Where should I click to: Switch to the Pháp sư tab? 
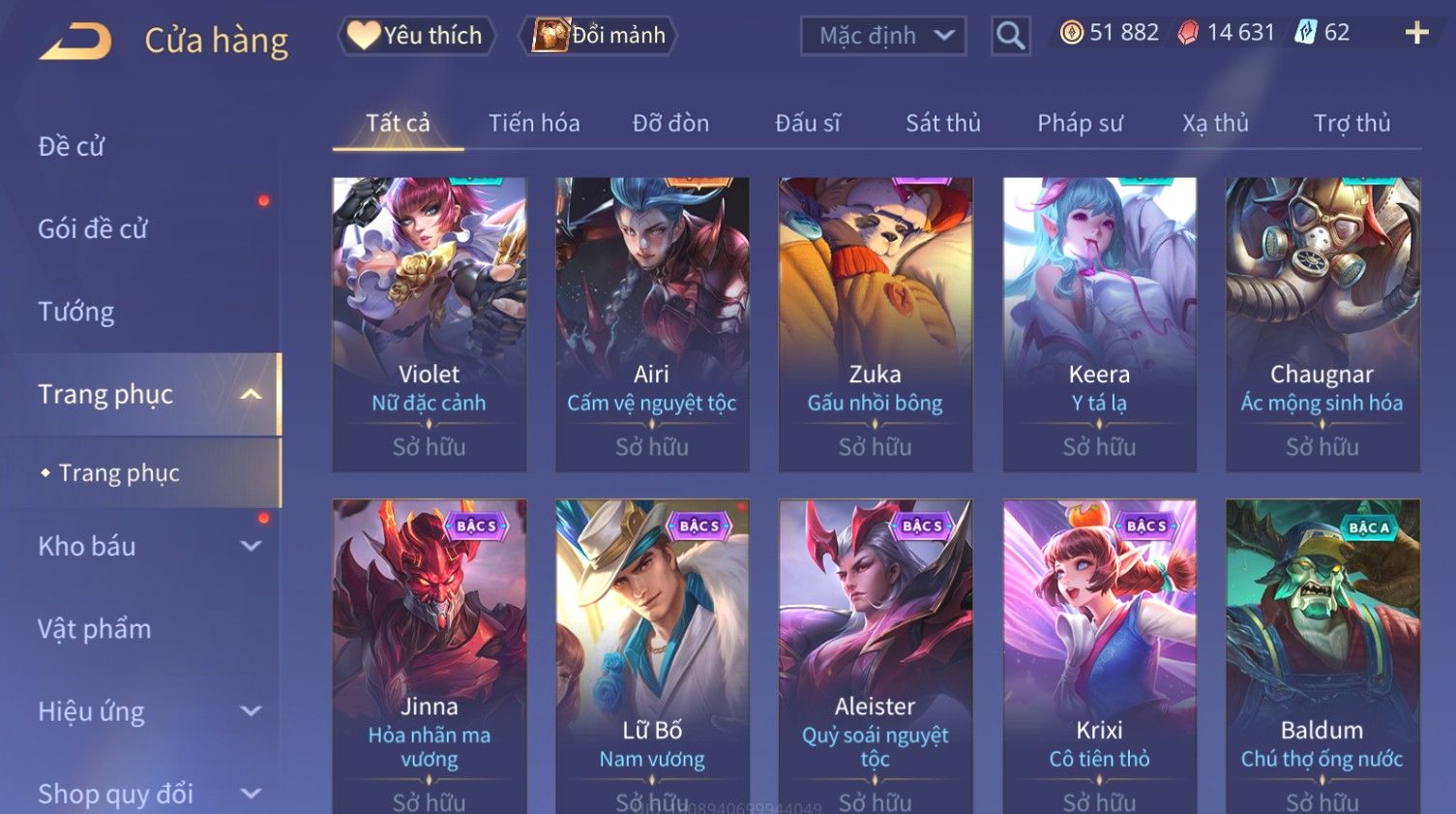pyautogui.click(x=1080, y=123)
